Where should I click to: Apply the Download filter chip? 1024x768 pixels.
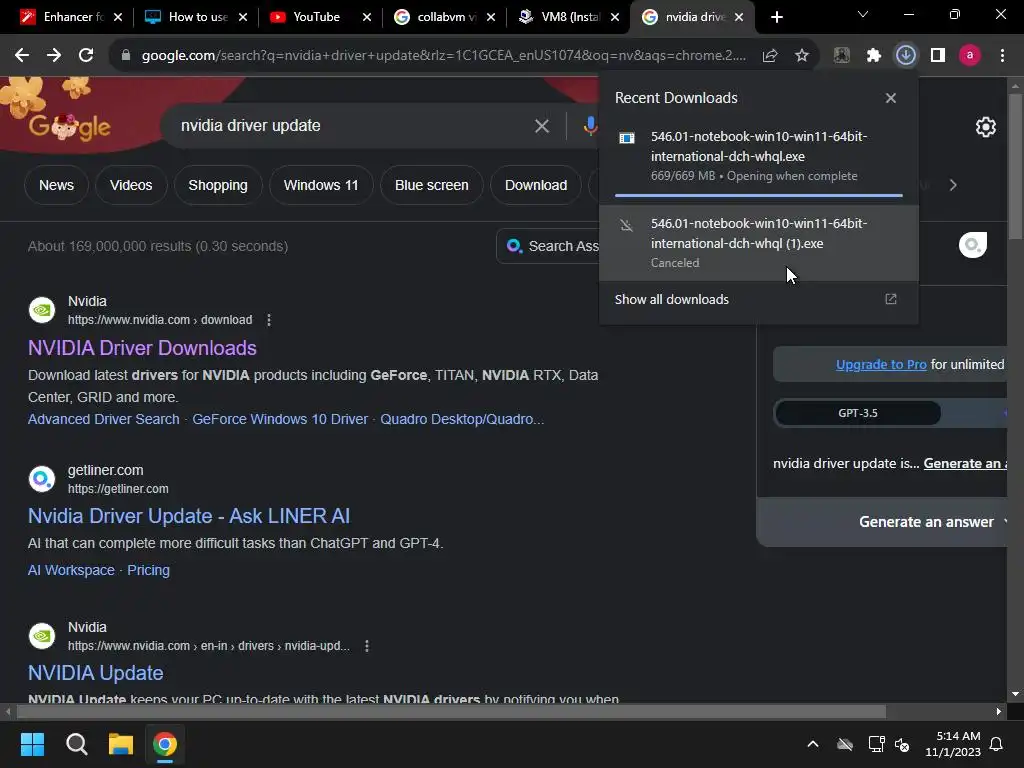point(536,185)
